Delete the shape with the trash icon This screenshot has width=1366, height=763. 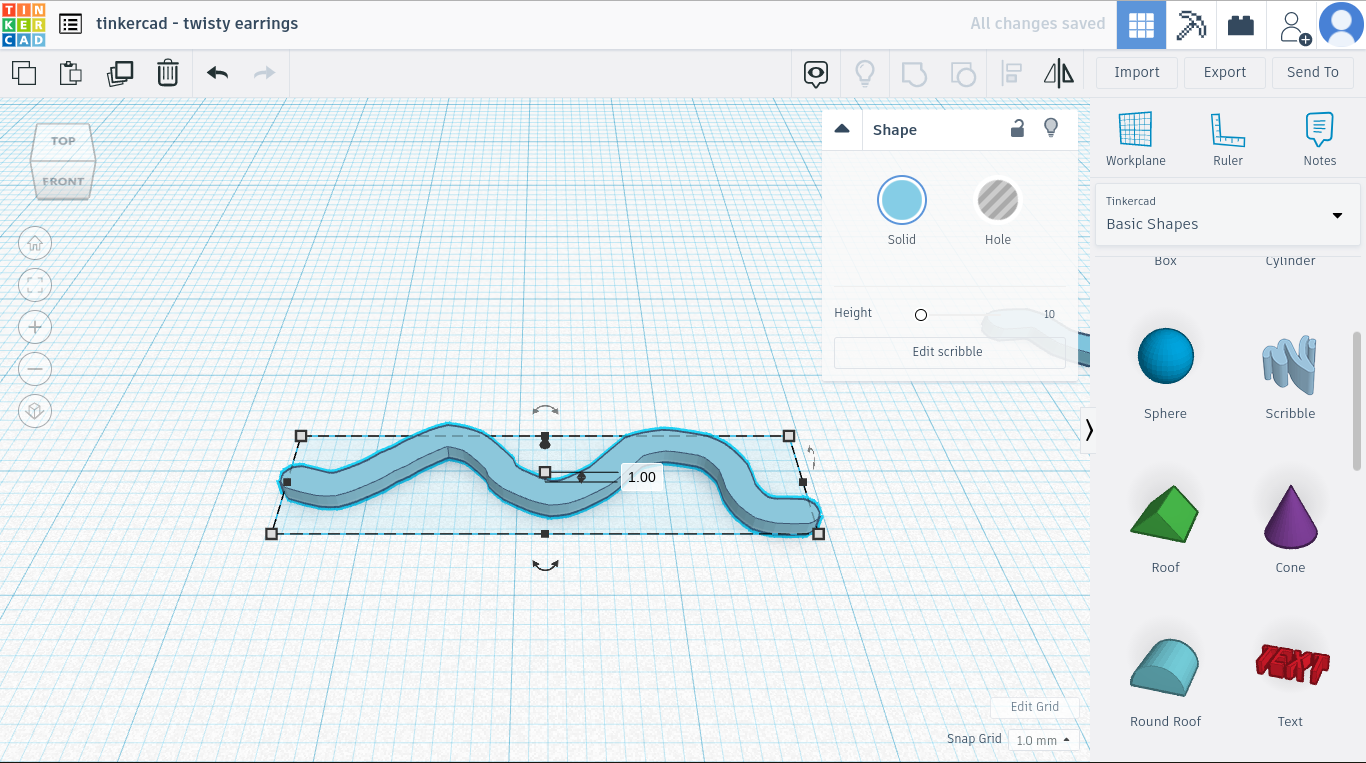[x=168, y=73]
